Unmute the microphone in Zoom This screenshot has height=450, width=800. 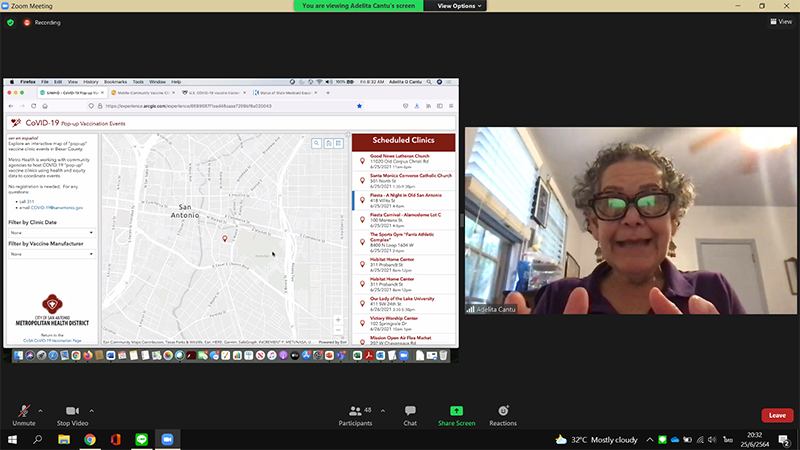tap(23, 415)
